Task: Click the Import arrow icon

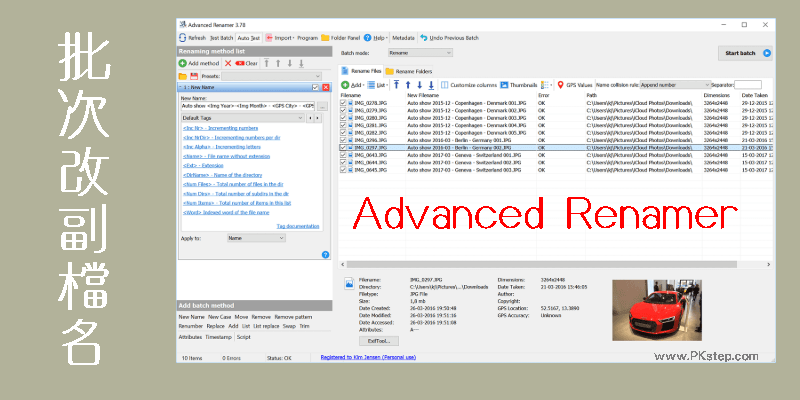Action: 269,38
